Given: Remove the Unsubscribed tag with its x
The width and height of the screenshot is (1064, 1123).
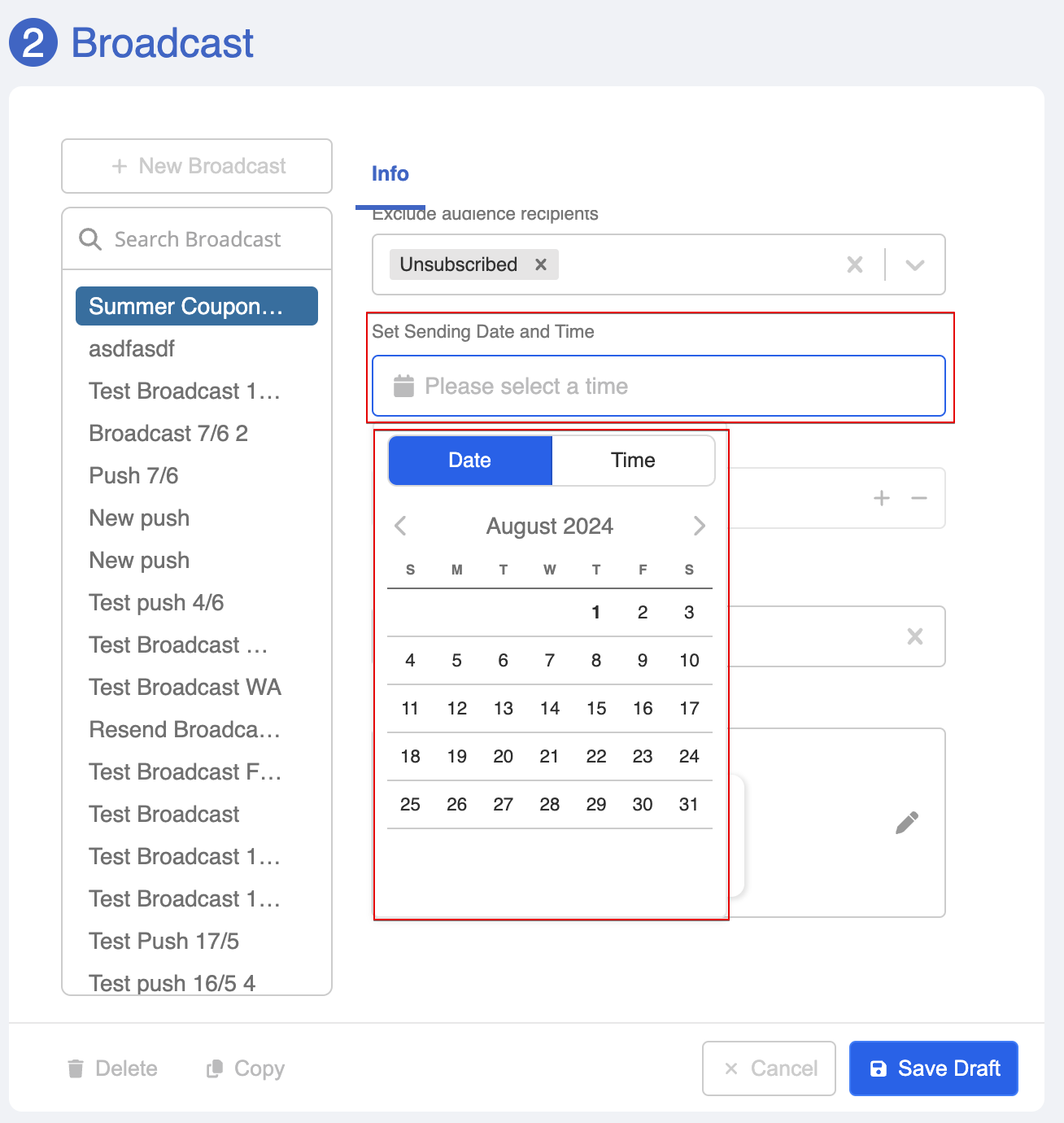Looking at the screenshot, I should click(541, 264).
